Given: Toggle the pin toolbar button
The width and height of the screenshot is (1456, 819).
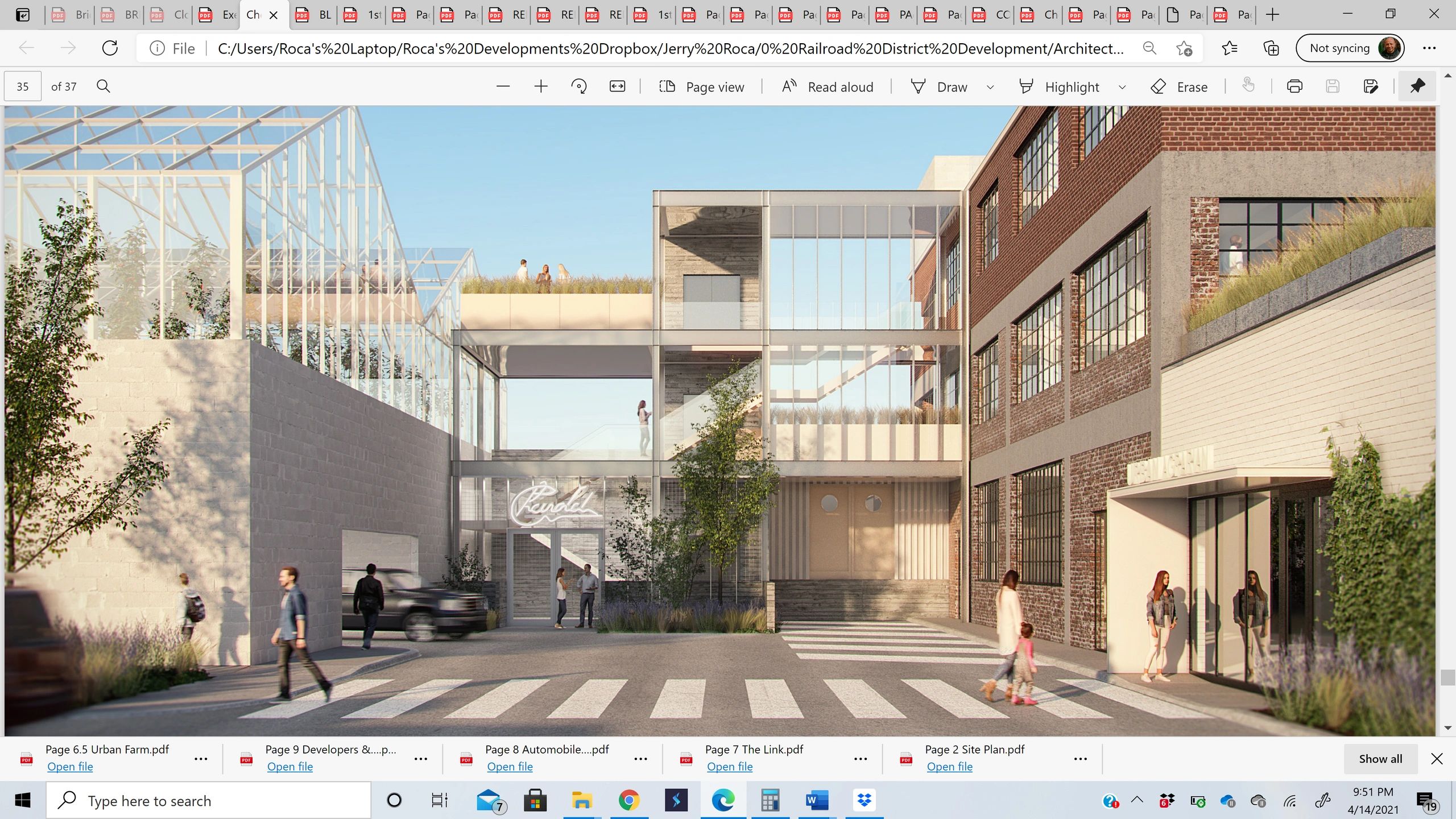Looking at the screenshot, I should tap(1417, 86).
